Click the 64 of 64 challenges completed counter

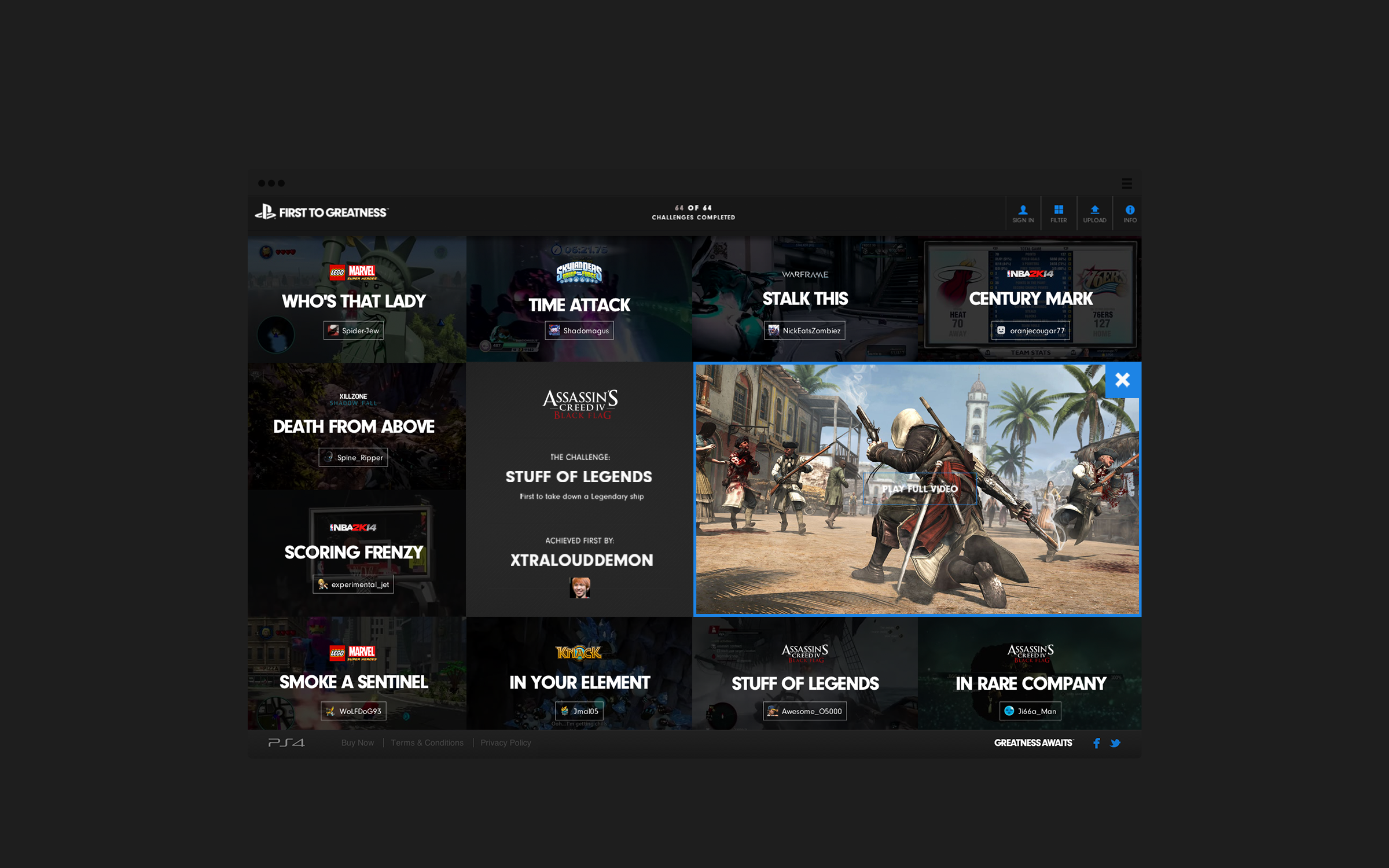point(693,212)
